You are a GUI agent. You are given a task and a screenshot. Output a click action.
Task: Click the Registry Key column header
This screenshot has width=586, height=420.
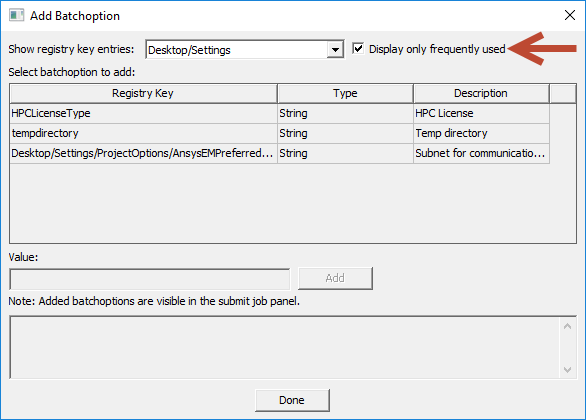pyautogui.click(x=144, y=93)
